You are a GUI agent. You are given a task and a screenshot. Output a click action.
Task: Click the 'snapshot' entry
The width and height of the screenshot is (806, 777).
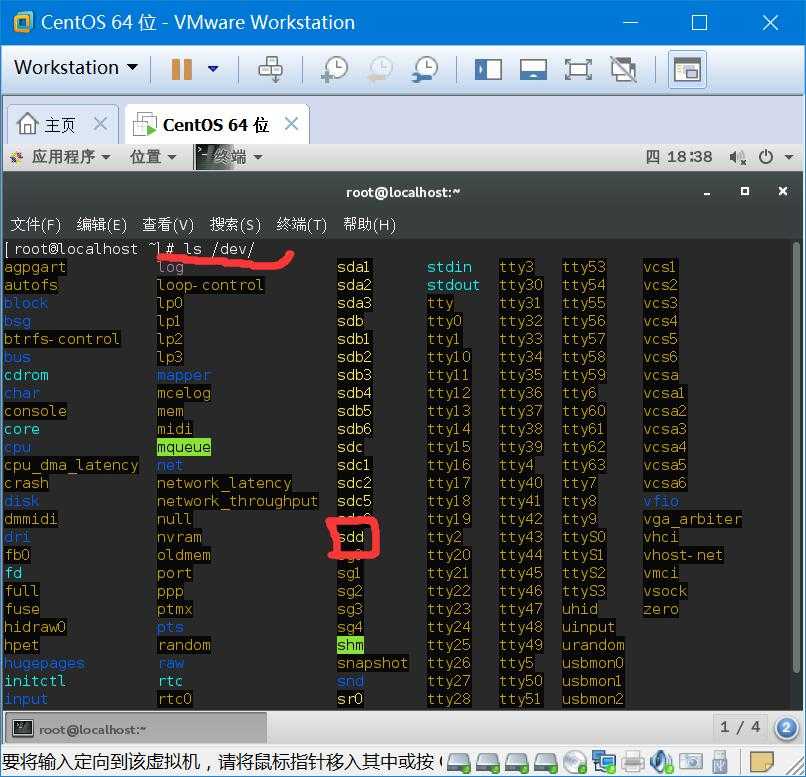point(373,663)
